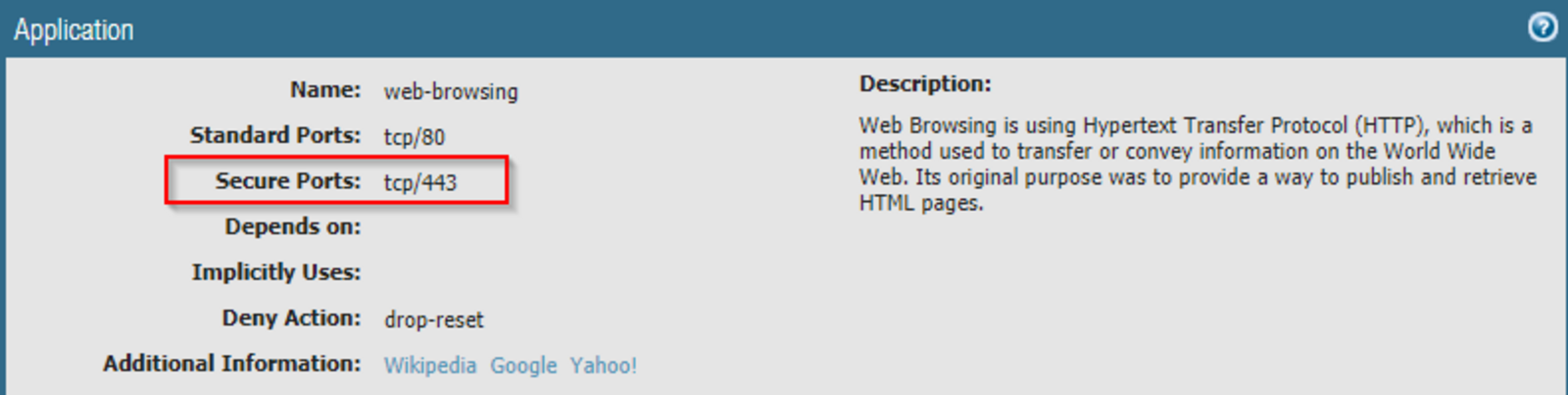Open the Google additional information link
The image size is (1568, 395).
click(523, 366)
